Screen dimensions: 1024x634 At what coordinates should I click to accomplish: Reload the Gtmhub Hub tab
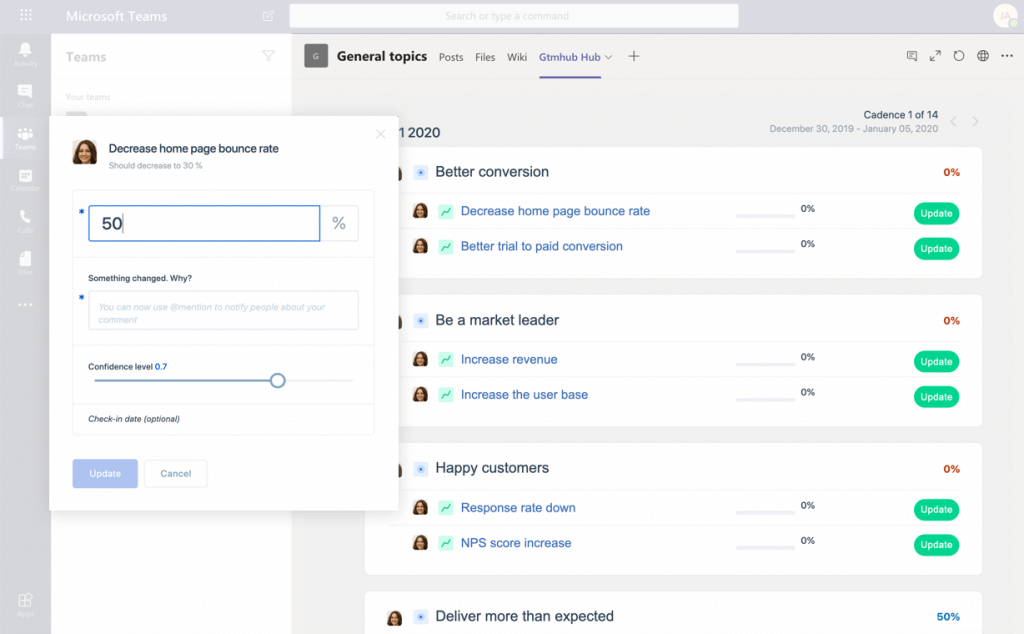(959, 56)
